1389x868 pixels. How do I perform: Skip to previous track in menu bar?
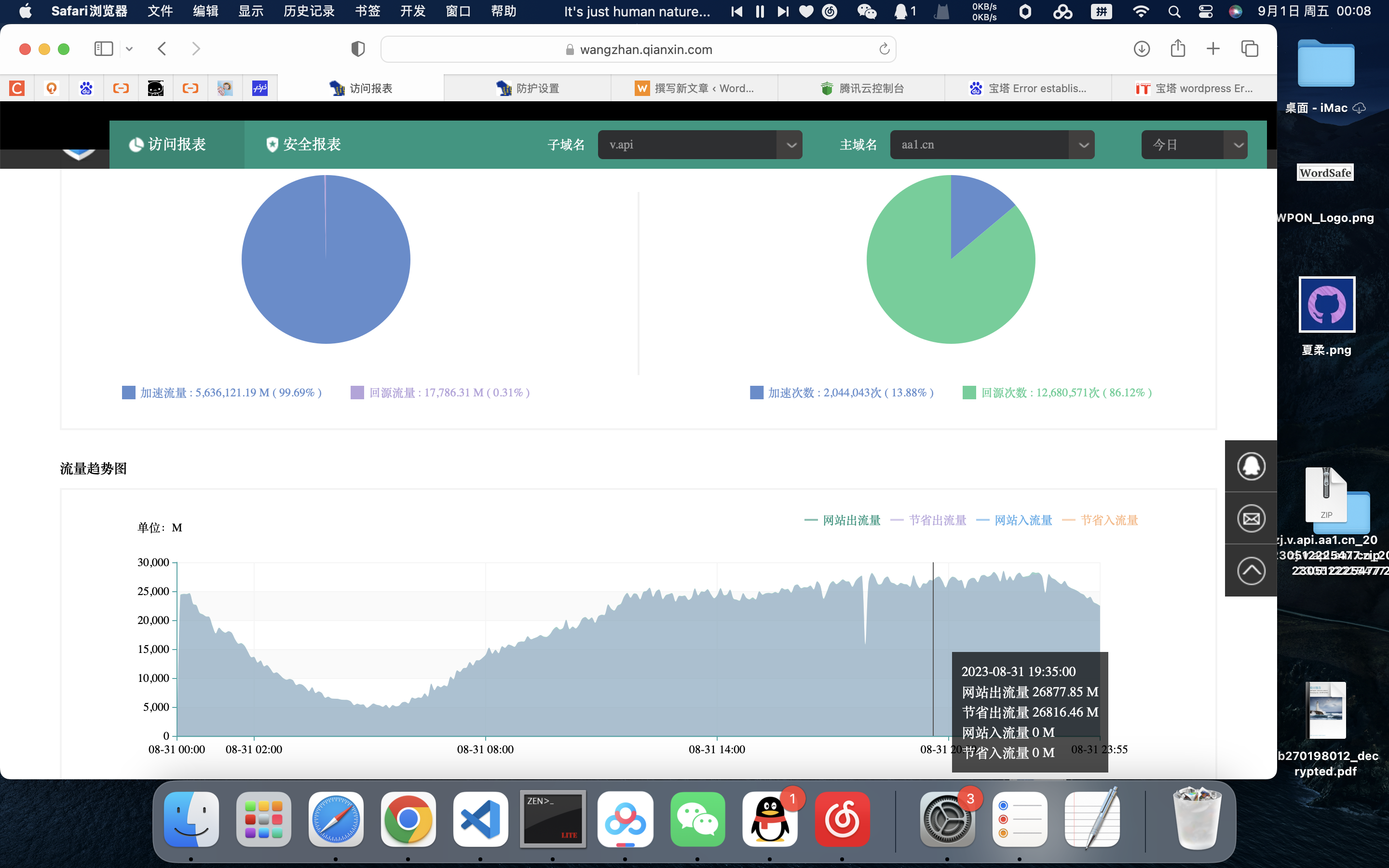(737, 12)
